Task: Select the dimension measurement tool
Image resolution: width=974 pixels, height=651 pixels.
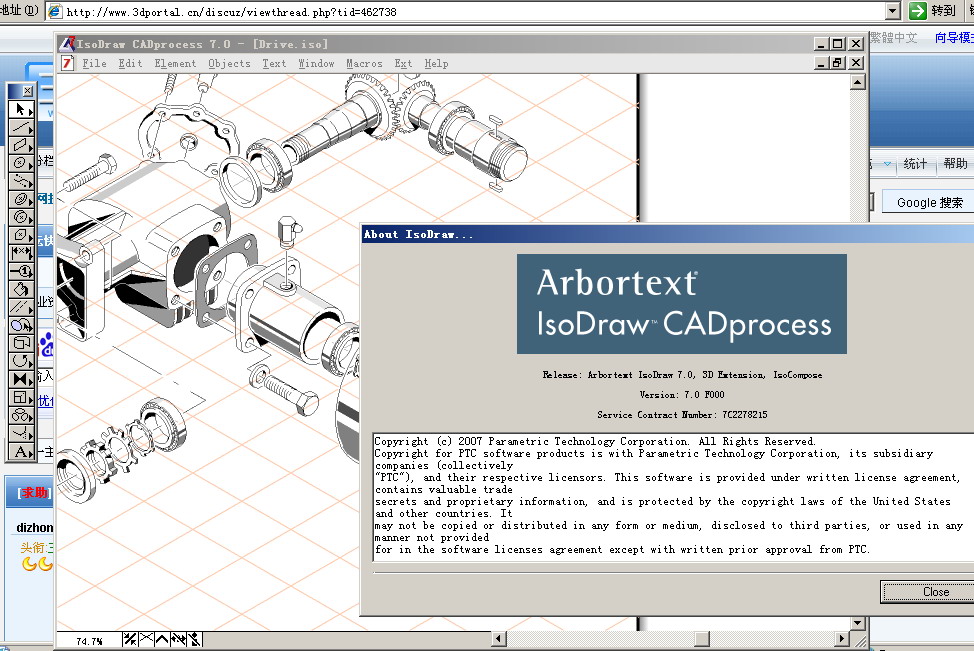Action: point(20,253)
